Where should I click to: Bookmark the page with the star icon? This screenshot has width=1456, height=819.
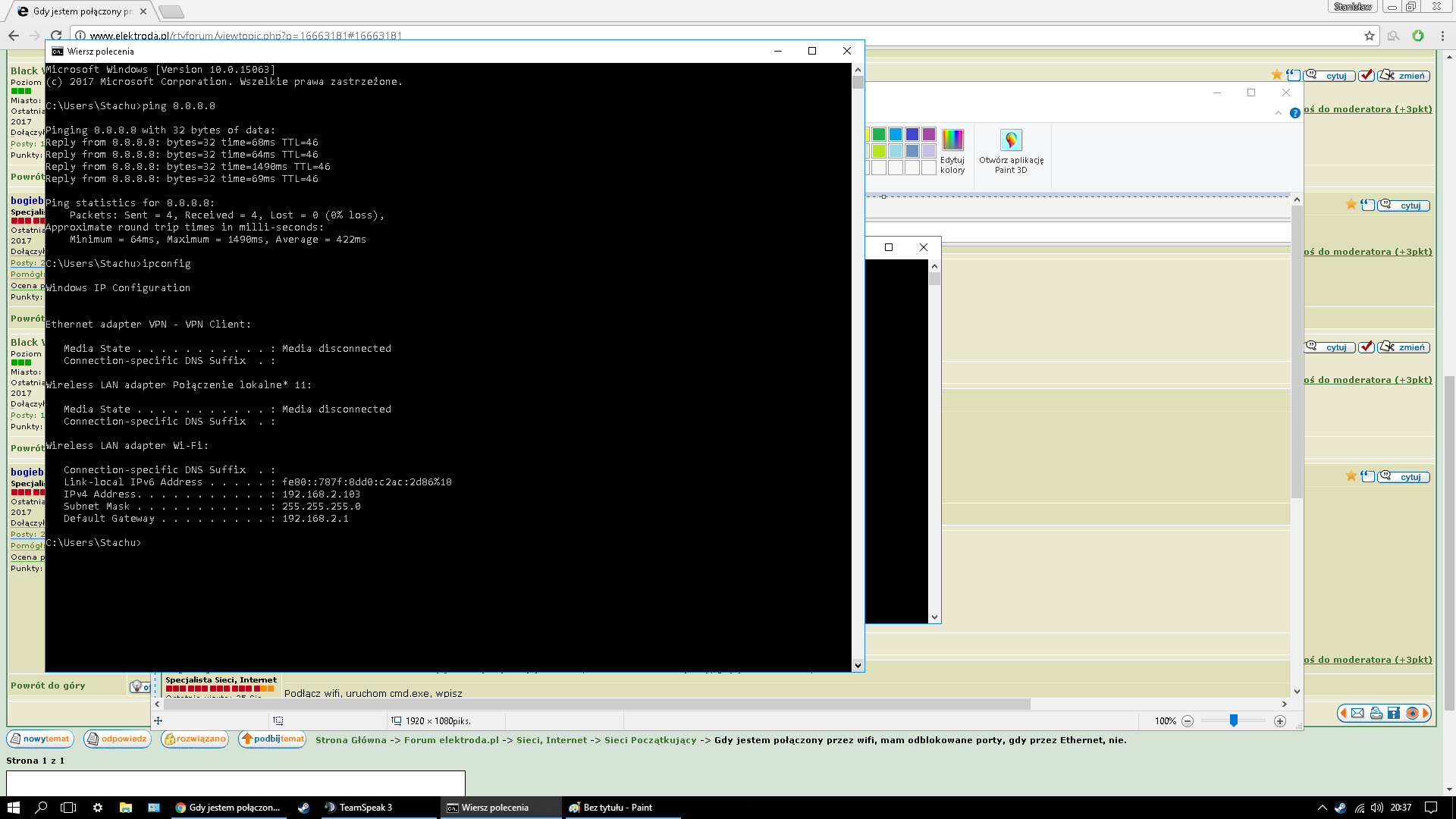(1370, 36)
